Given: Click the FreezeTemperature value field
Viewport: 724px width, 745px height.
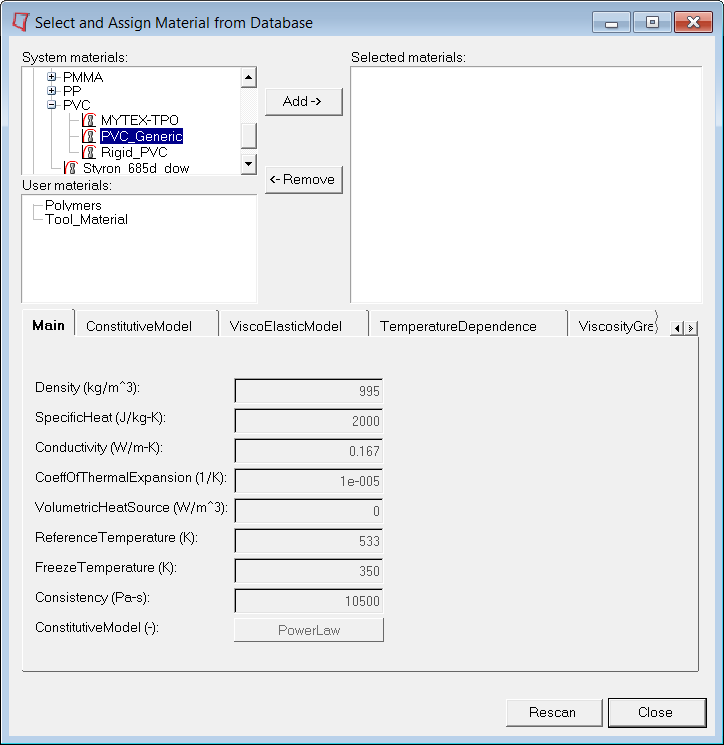Looking at the screenshot, I should click(308, 570).
